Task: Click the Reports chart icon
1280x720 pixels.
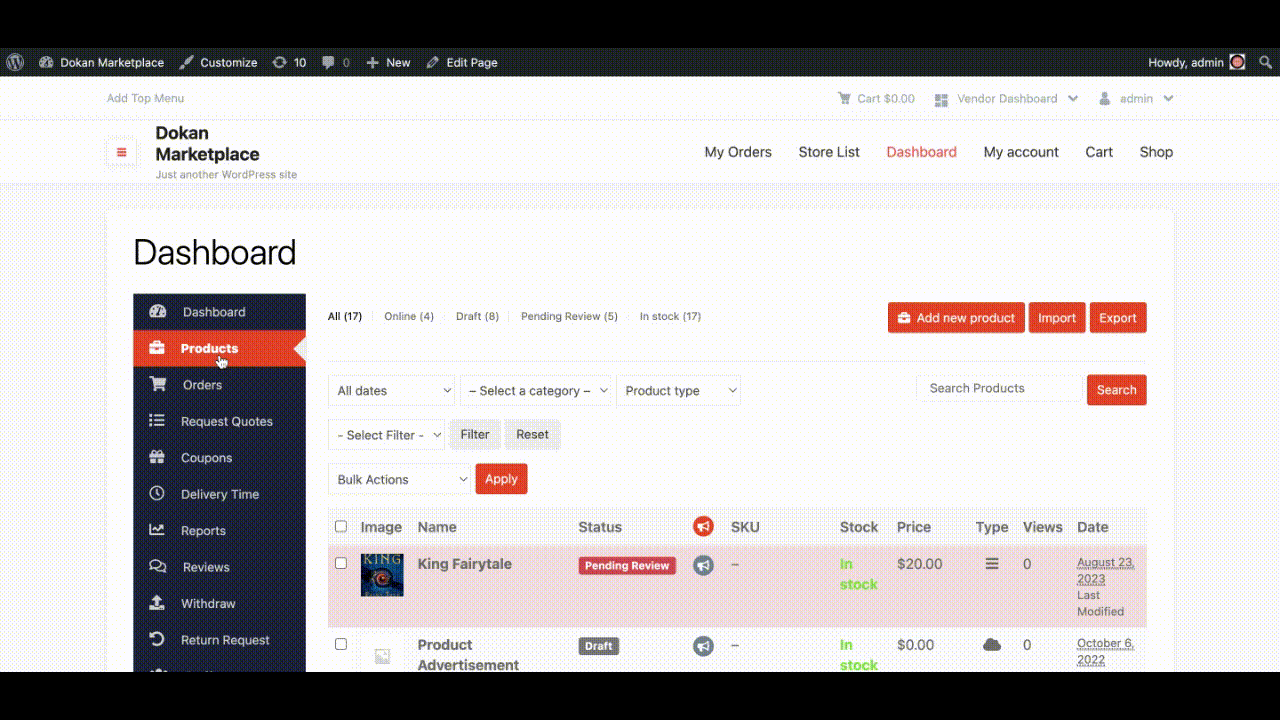Action: [x=157, y=530]
